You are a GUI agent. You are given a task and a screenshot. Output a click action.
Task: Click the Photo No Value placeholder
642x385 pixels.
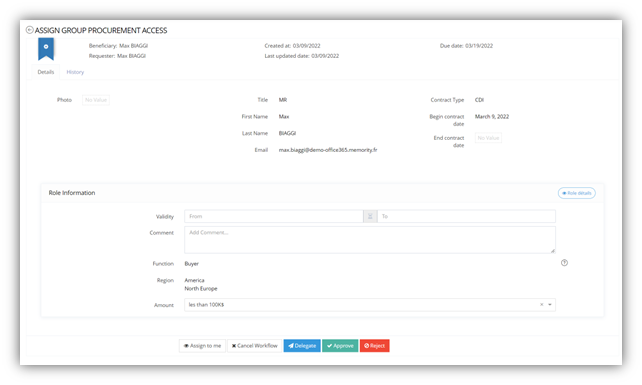coord(96,100)
